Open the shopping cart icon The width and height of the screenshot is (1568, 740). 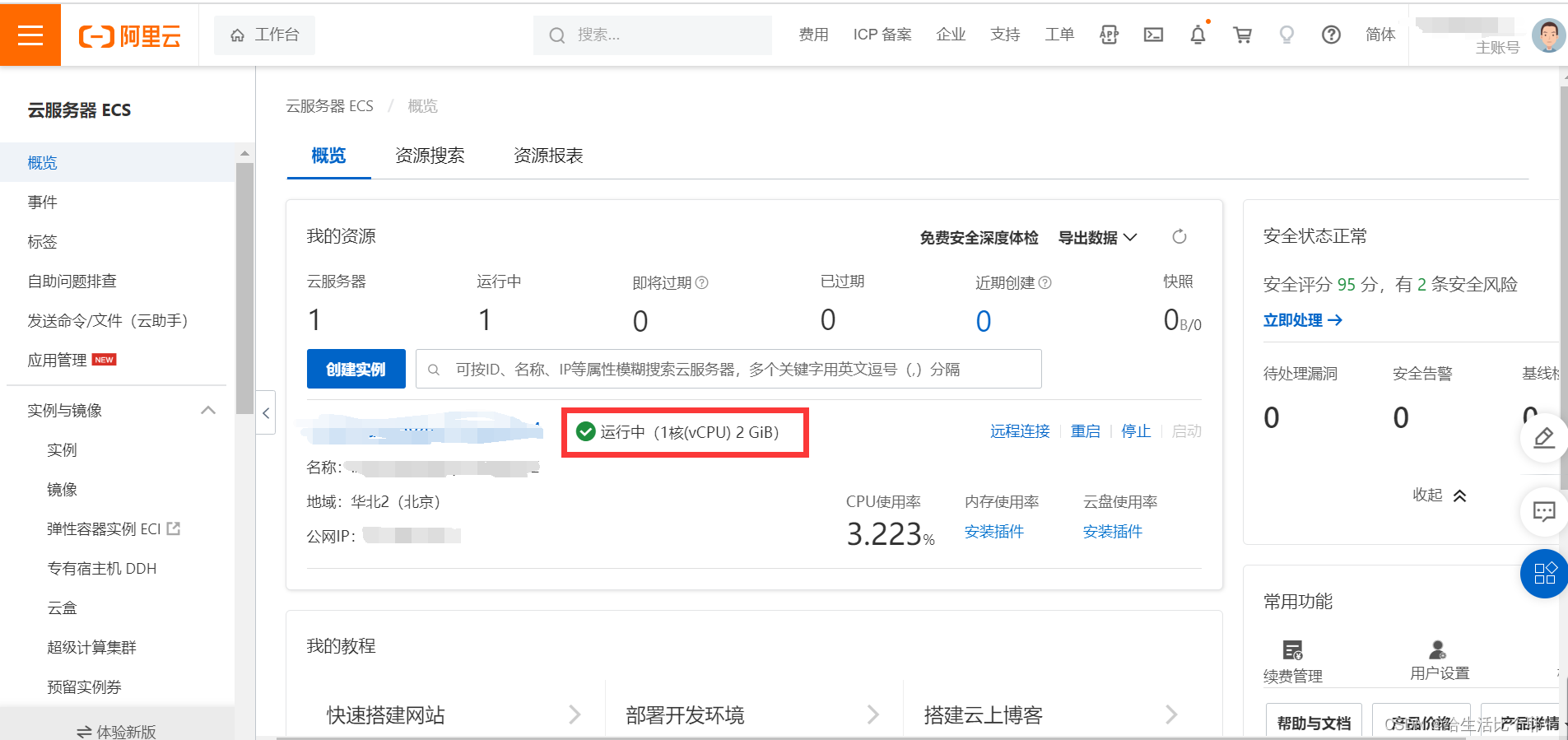[x=1242, y=35]
